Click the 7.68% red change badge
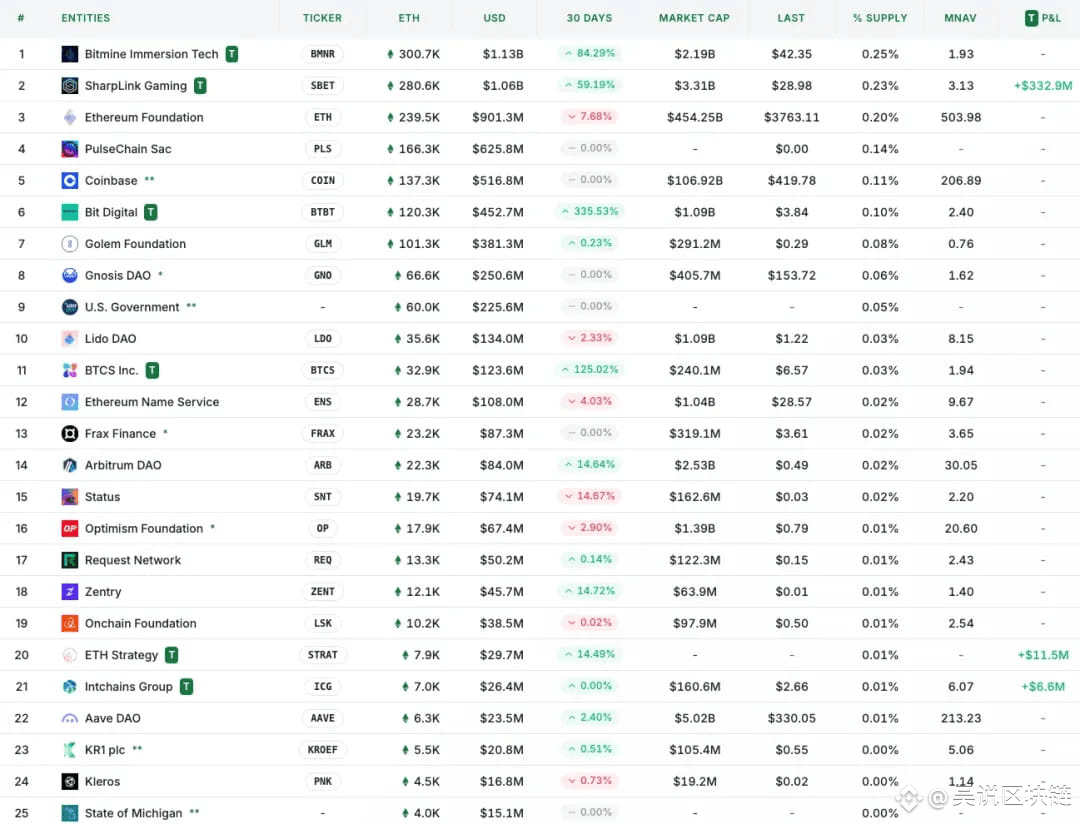This screenshot has height=824, width=1080. click(590, 116)
